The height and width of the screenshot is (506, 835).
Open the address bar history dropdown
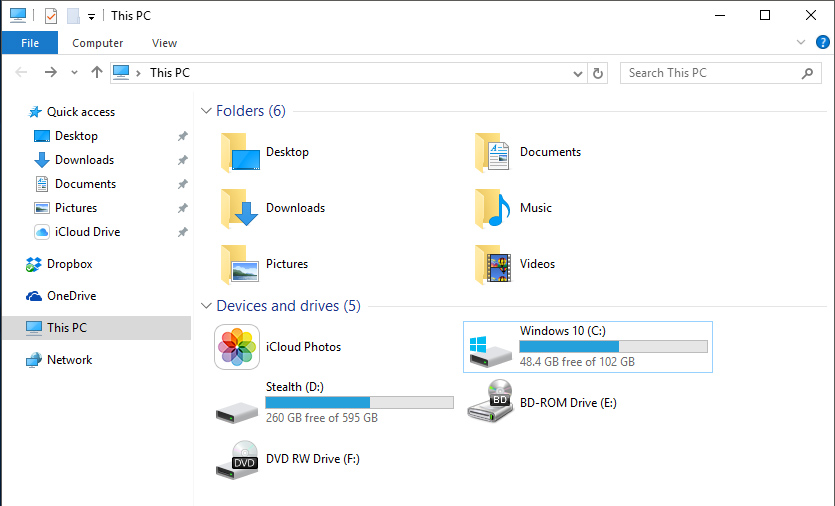(x=577, y=74)
